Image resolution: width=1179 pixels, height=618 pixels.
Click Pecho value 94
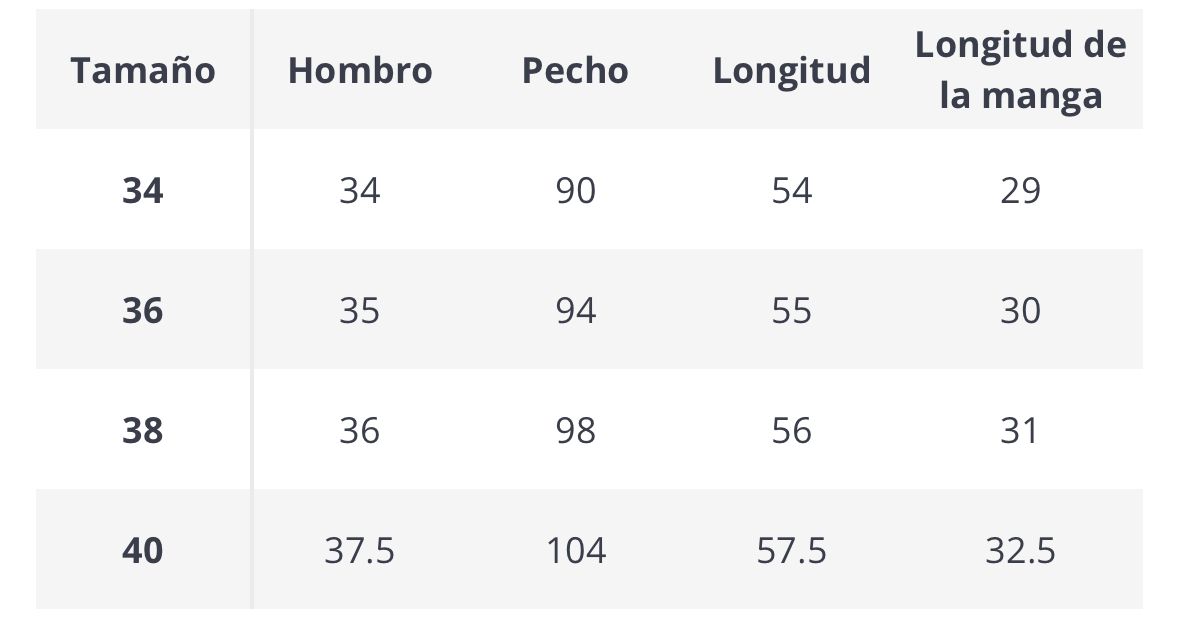pos(576,310)
